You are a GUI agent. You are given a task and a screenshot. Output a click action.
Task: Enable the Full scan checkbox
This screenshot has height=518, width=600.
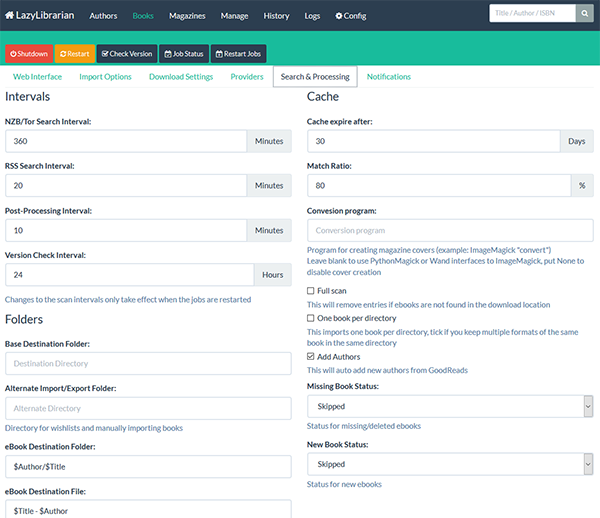310,291
